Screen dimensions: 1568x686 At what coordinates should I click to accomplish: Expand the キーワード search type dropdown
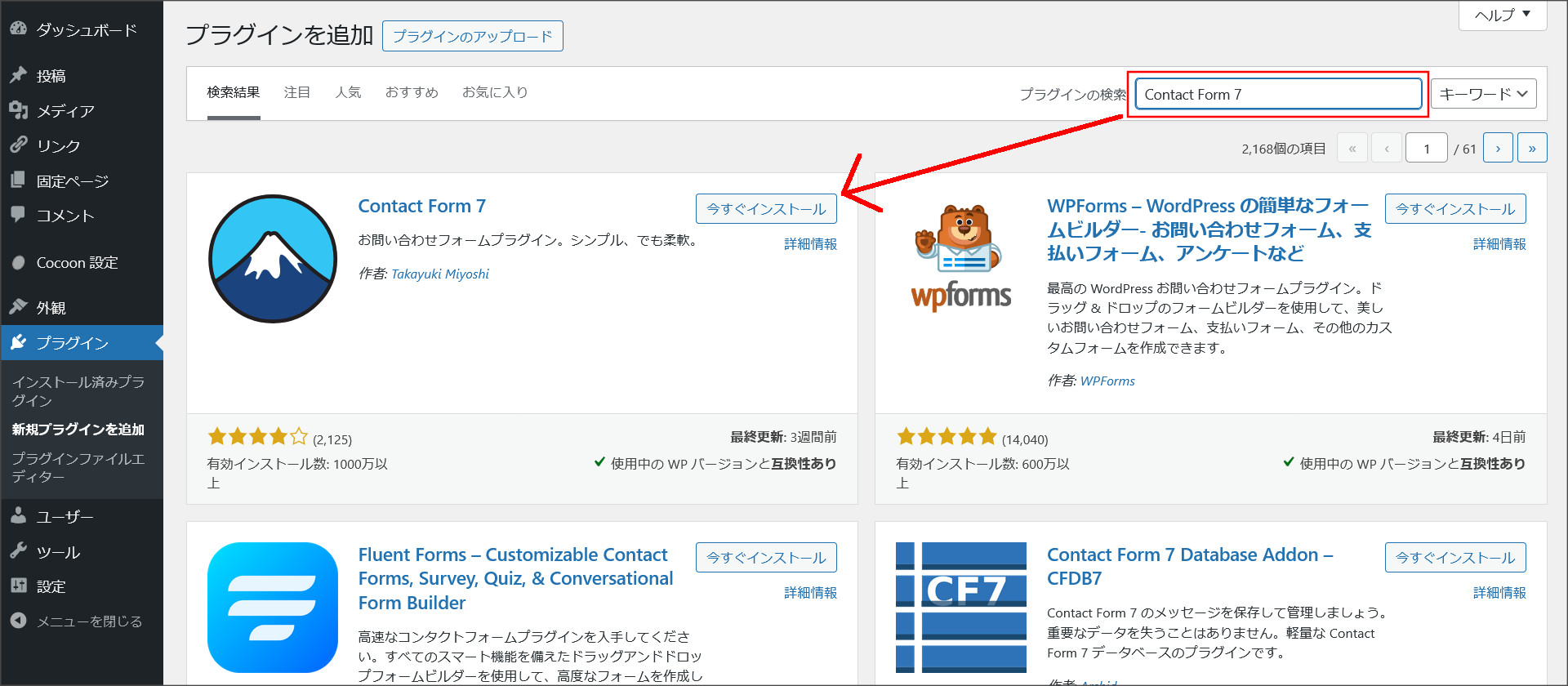[1483, 94]
